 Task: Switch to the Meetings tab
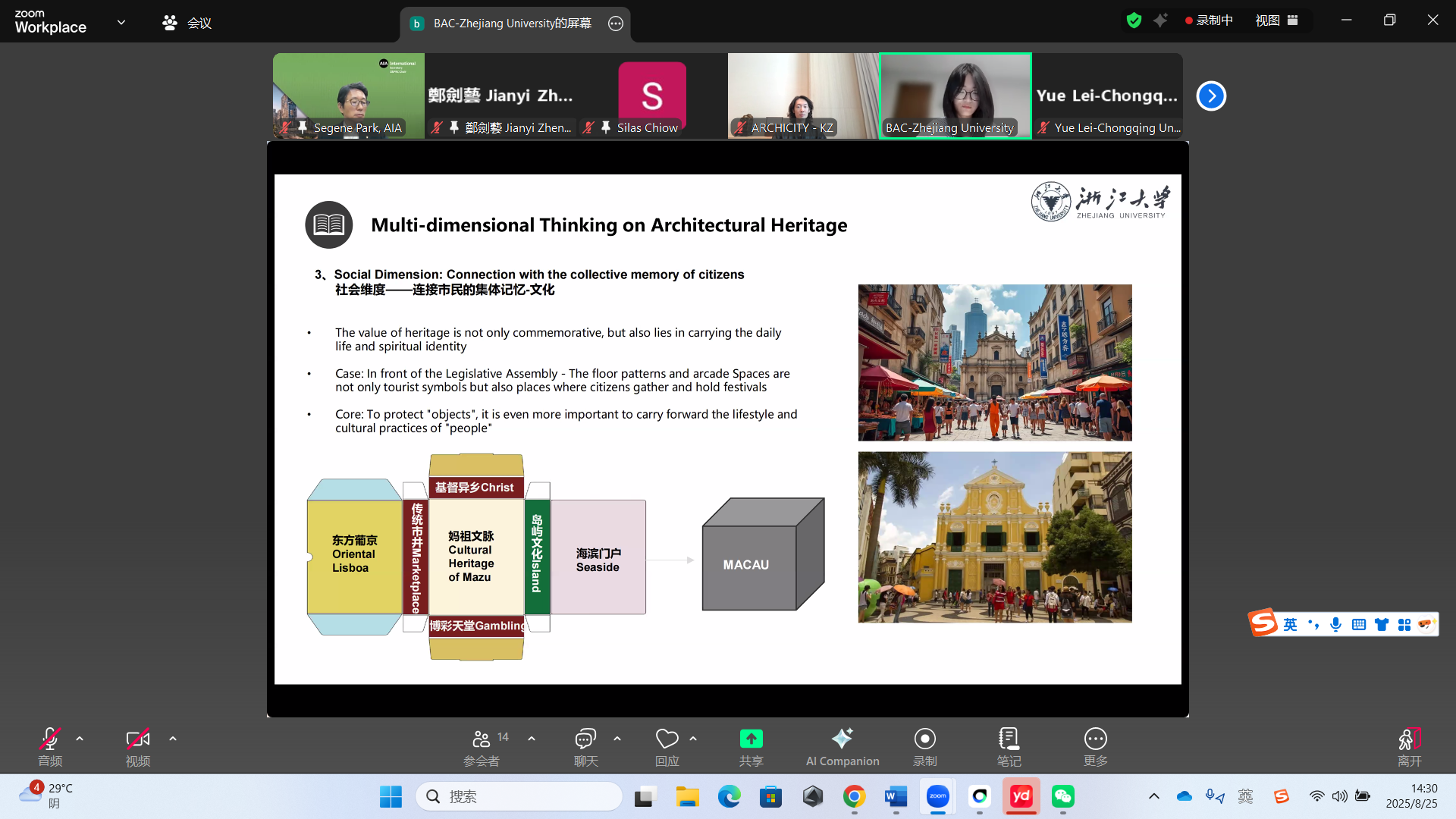(187, 23)
